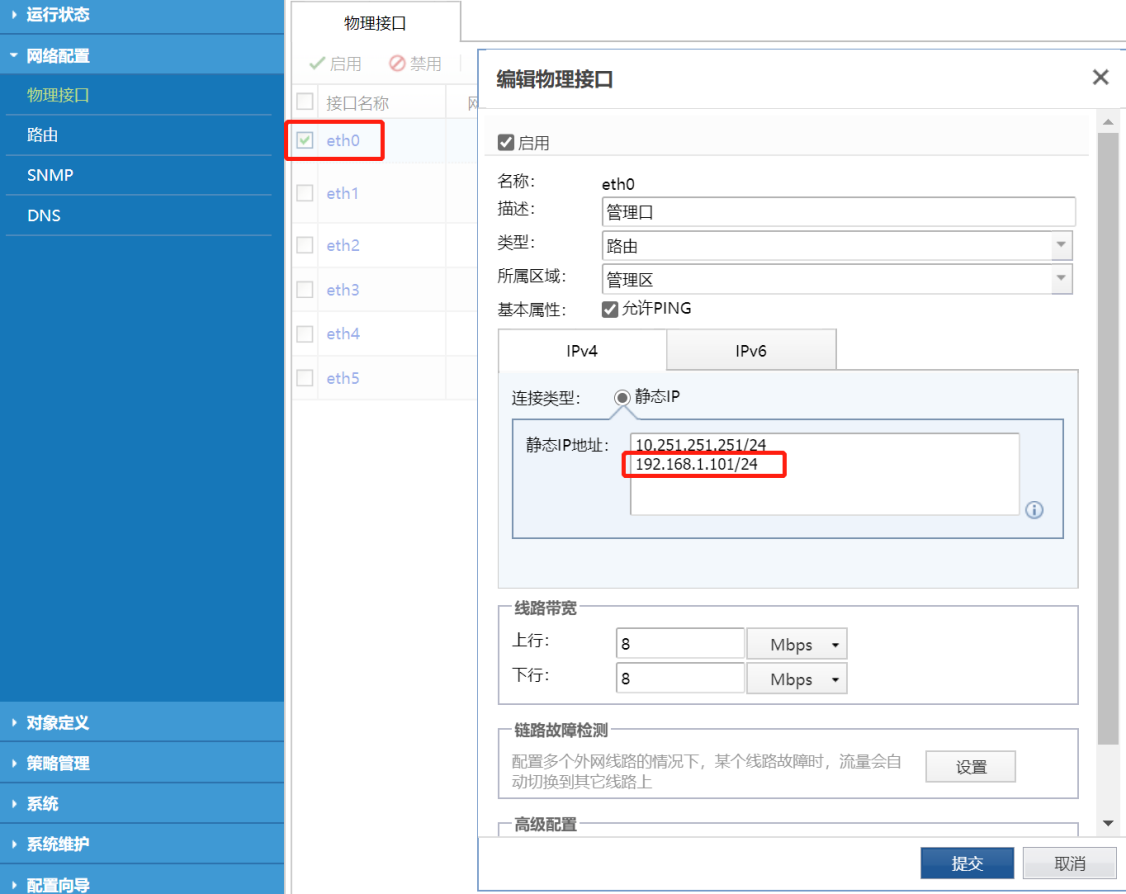Open the 类型 dropdown showing 路由

point(1063,245)
